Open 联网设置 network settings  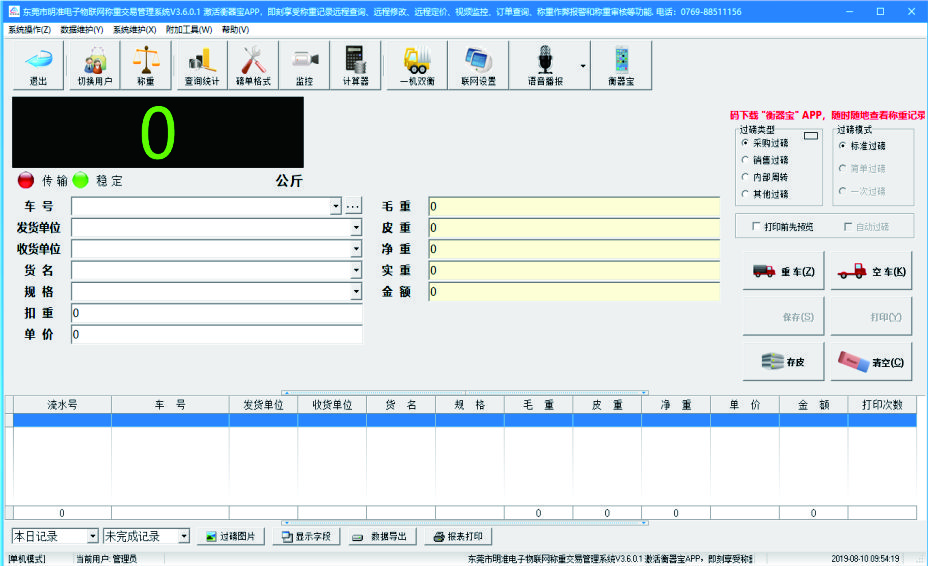[479, 65]
